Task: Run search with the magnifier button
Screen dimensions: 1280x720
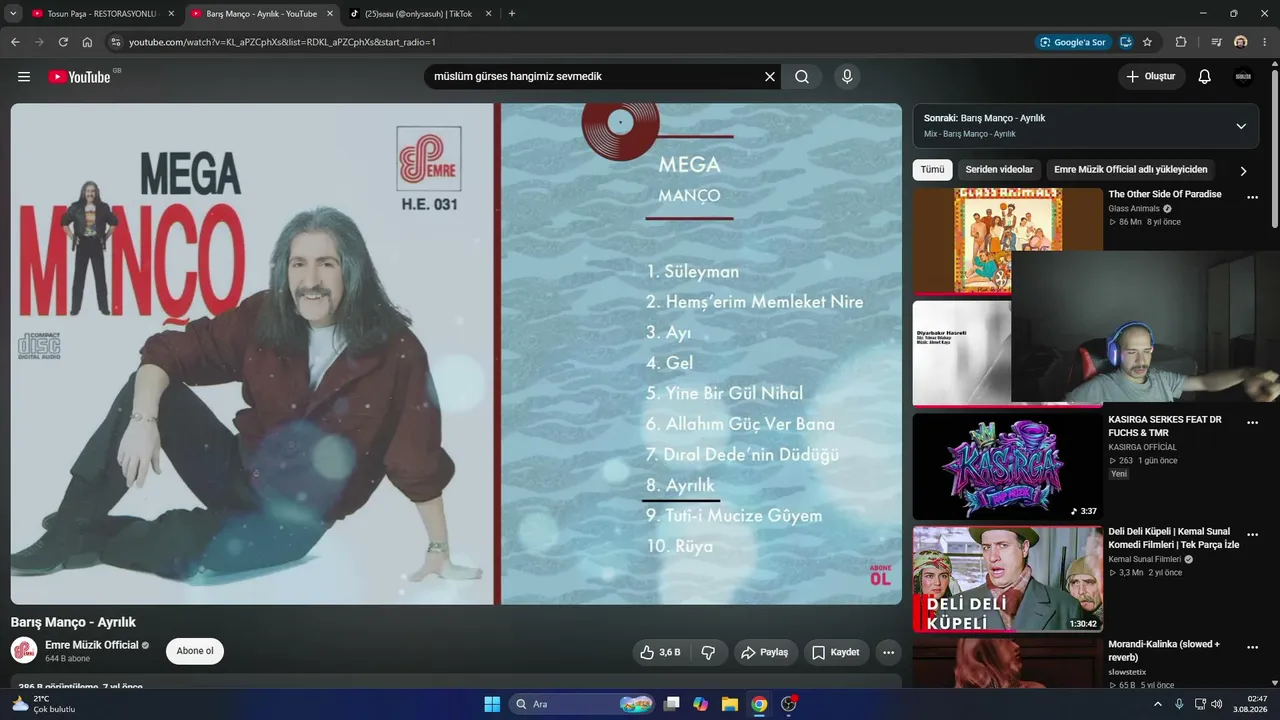Action: pos(802,76)
